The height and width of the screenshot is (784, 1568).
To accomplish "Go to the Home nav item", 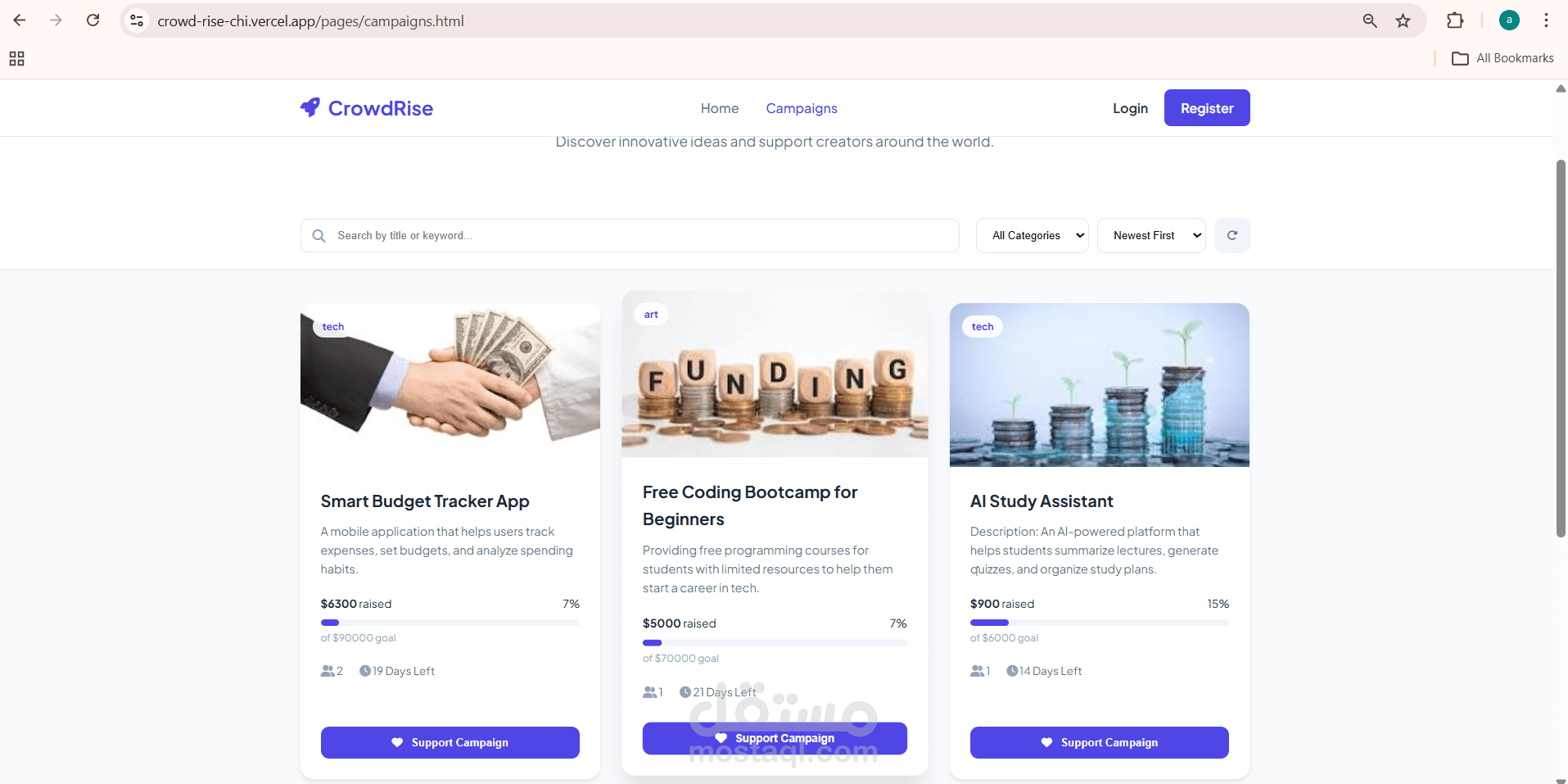I will (x=720, y=108).
